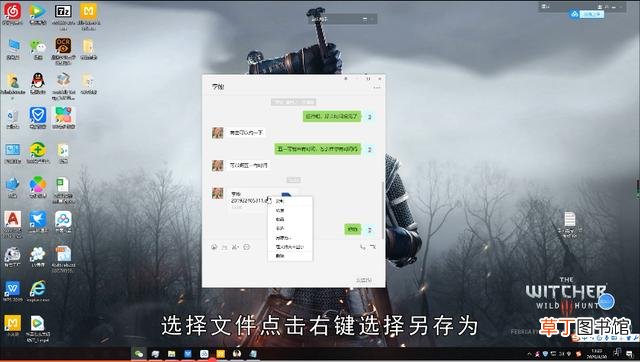Open the Baidu Netdisk cloud desktop icon
Screen dimensions: 640x362
(x=63, y=221)
